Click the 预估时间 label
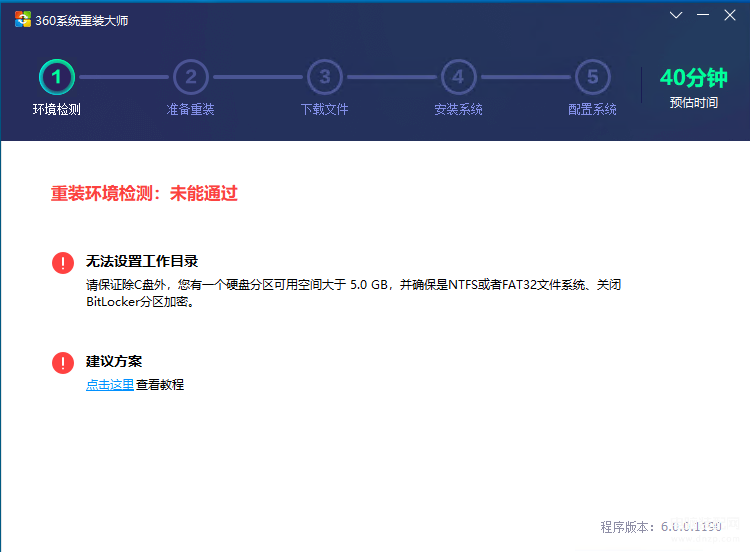This screenshot has height=552, width=750. (694, 102)
